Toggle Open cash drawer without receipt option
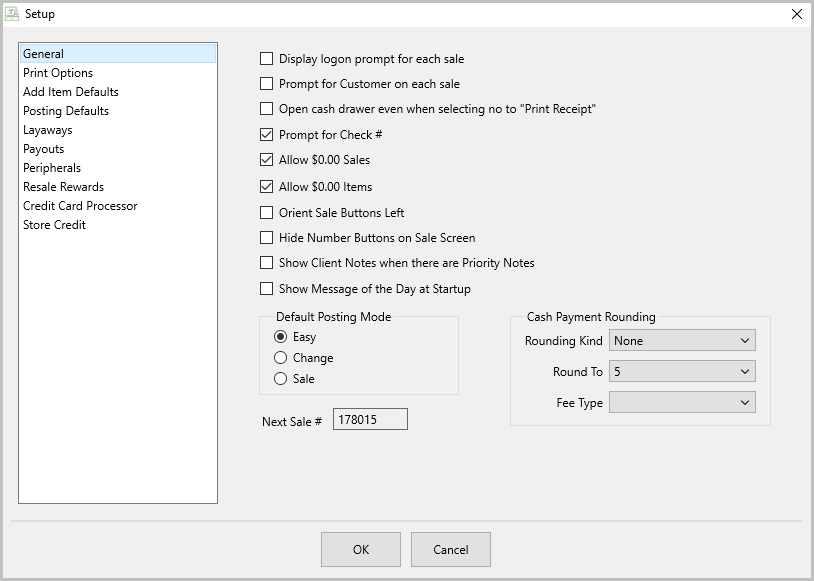 [266, 109]
